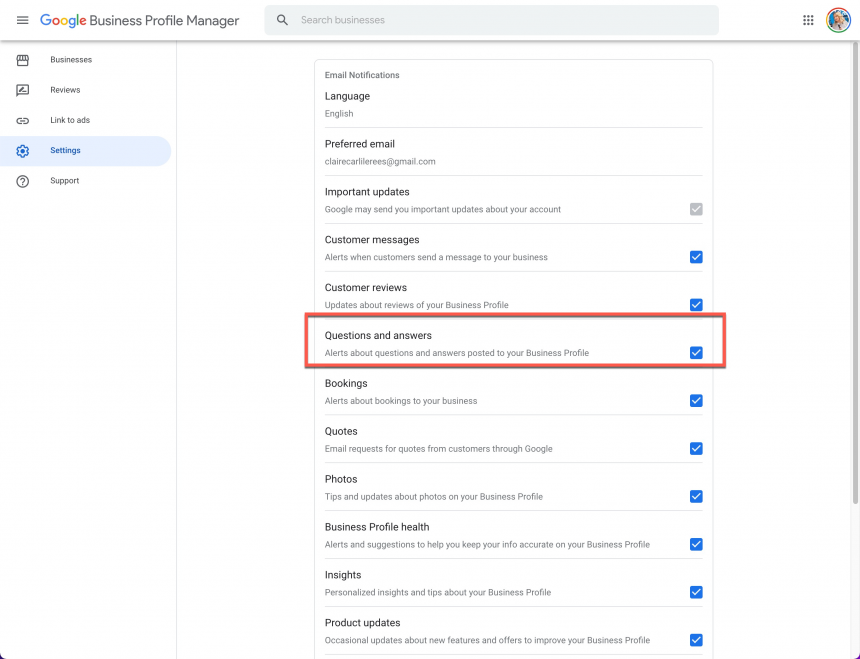The image size is (860, 659).
Task: Click the Support question mark icon
Action: pyautogui.click(x=23, y=181)
